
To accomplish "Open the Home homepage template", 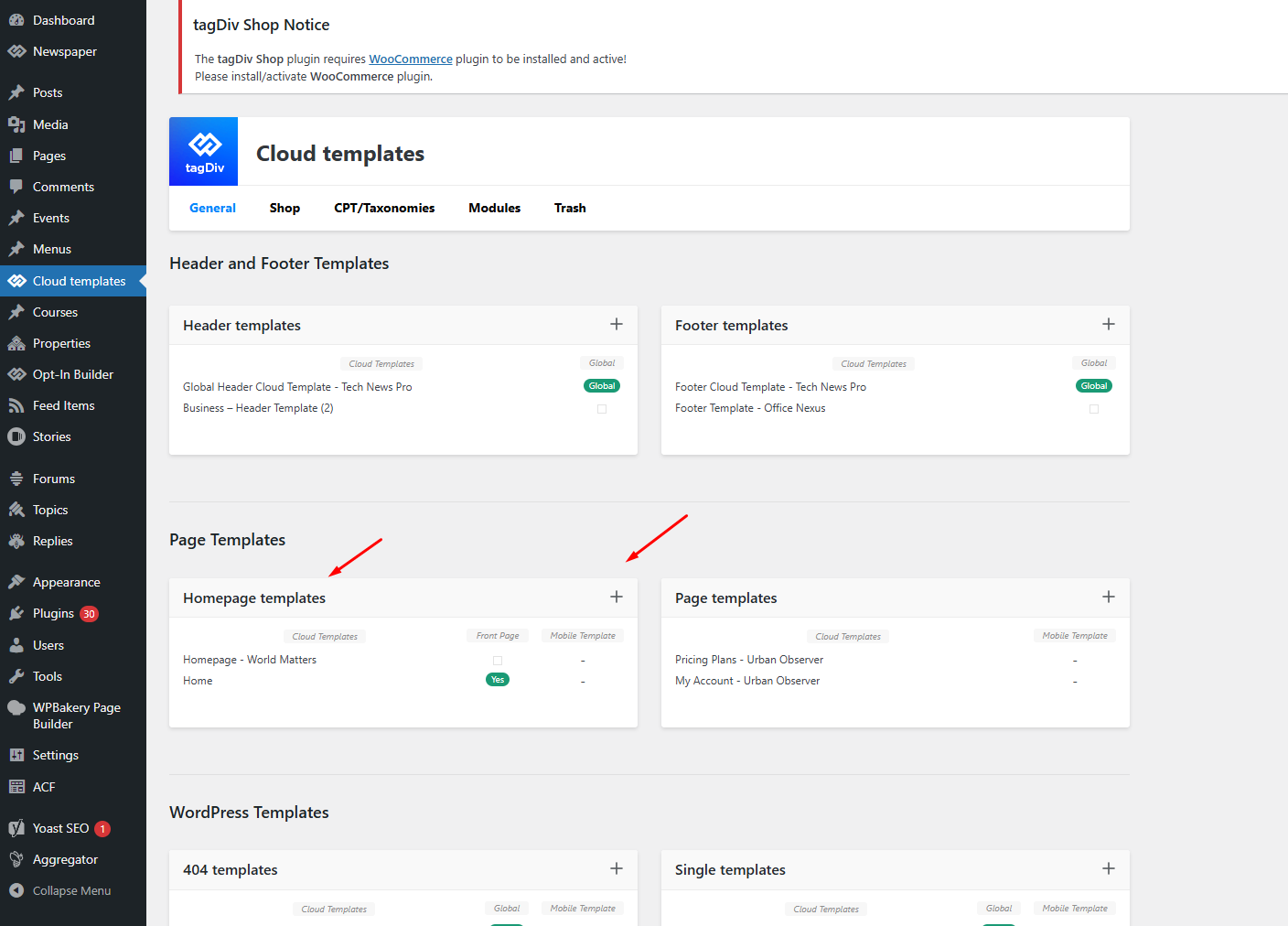I will coord(198,681).
